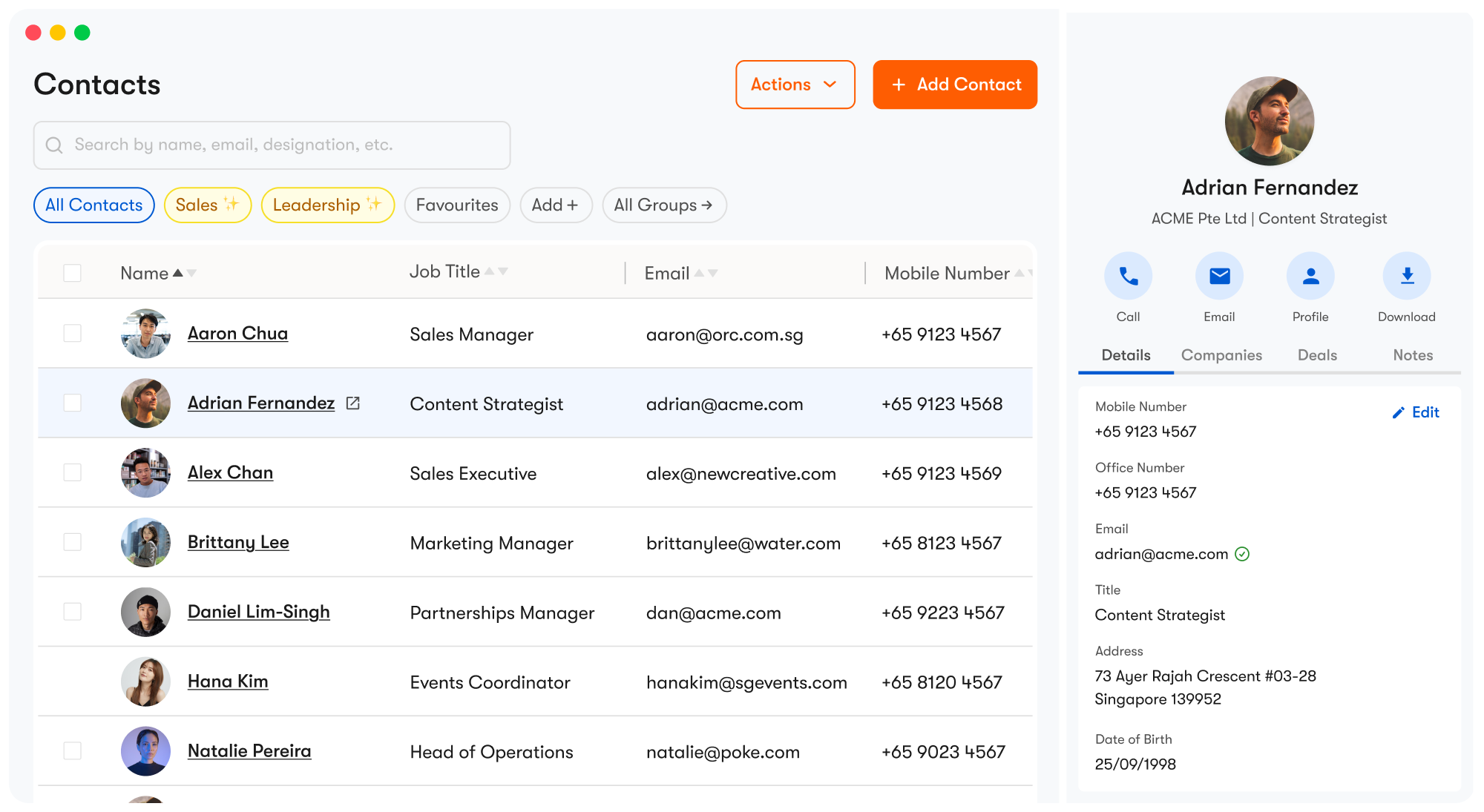The height and width of the screenshot is (812, 1484).
Task: Click Brittany Lee's avatar photo
Action: tap(145, 542)
